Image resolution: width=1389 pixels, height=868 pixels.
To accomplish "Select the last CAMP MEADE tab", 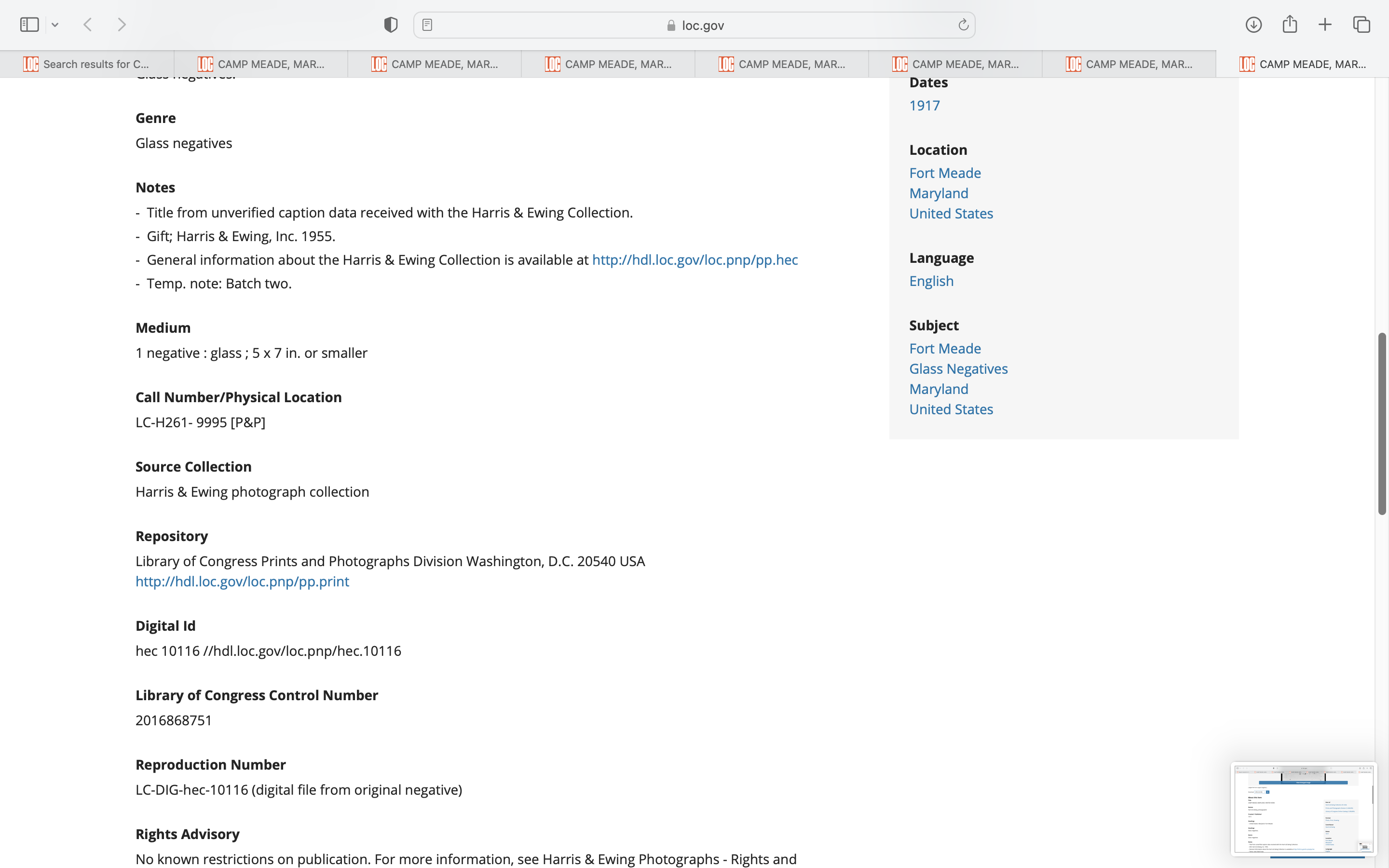I will click(x=1302, y=64).
